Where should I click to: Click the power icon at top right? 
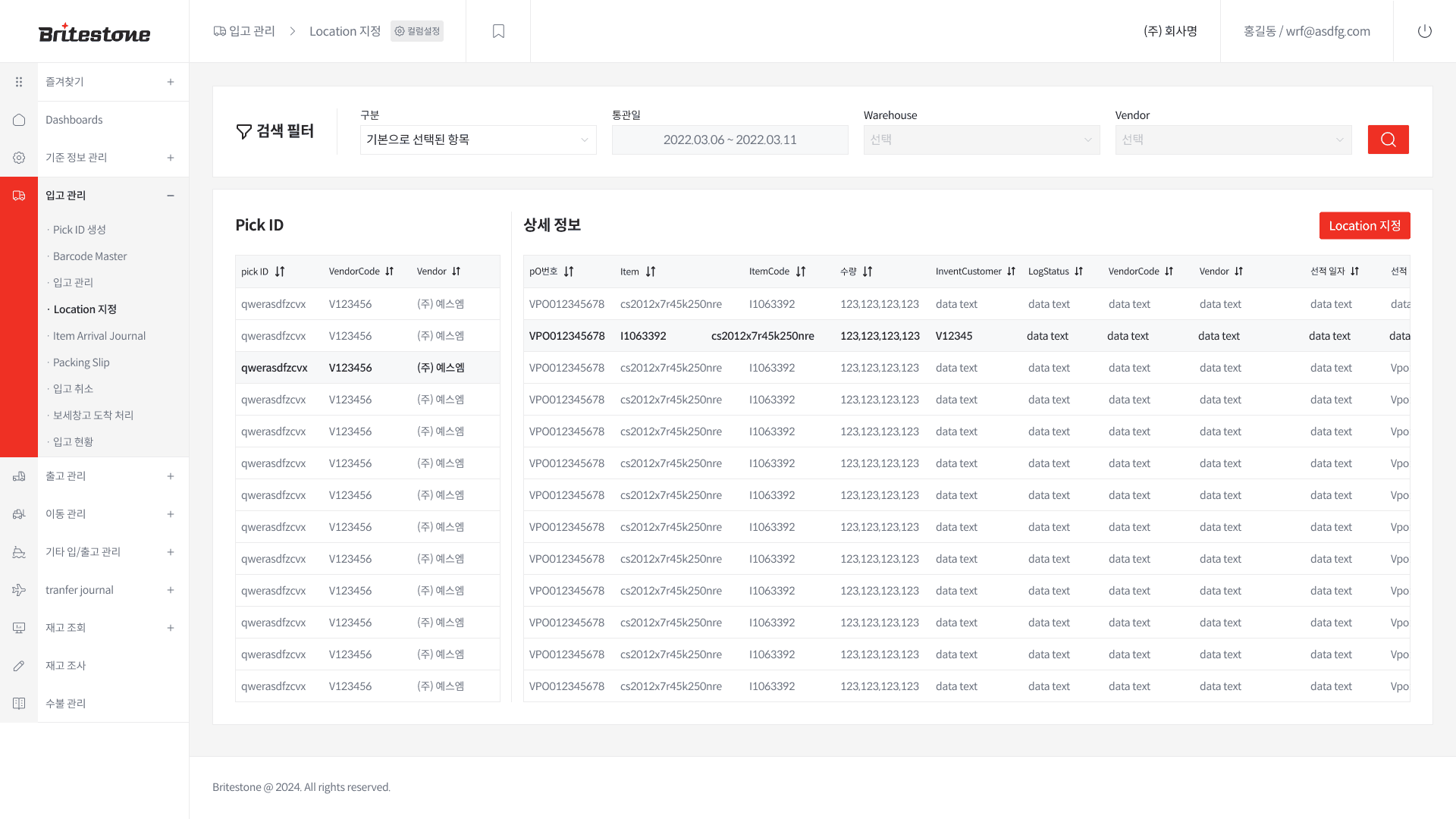(x=1425, y=31)
